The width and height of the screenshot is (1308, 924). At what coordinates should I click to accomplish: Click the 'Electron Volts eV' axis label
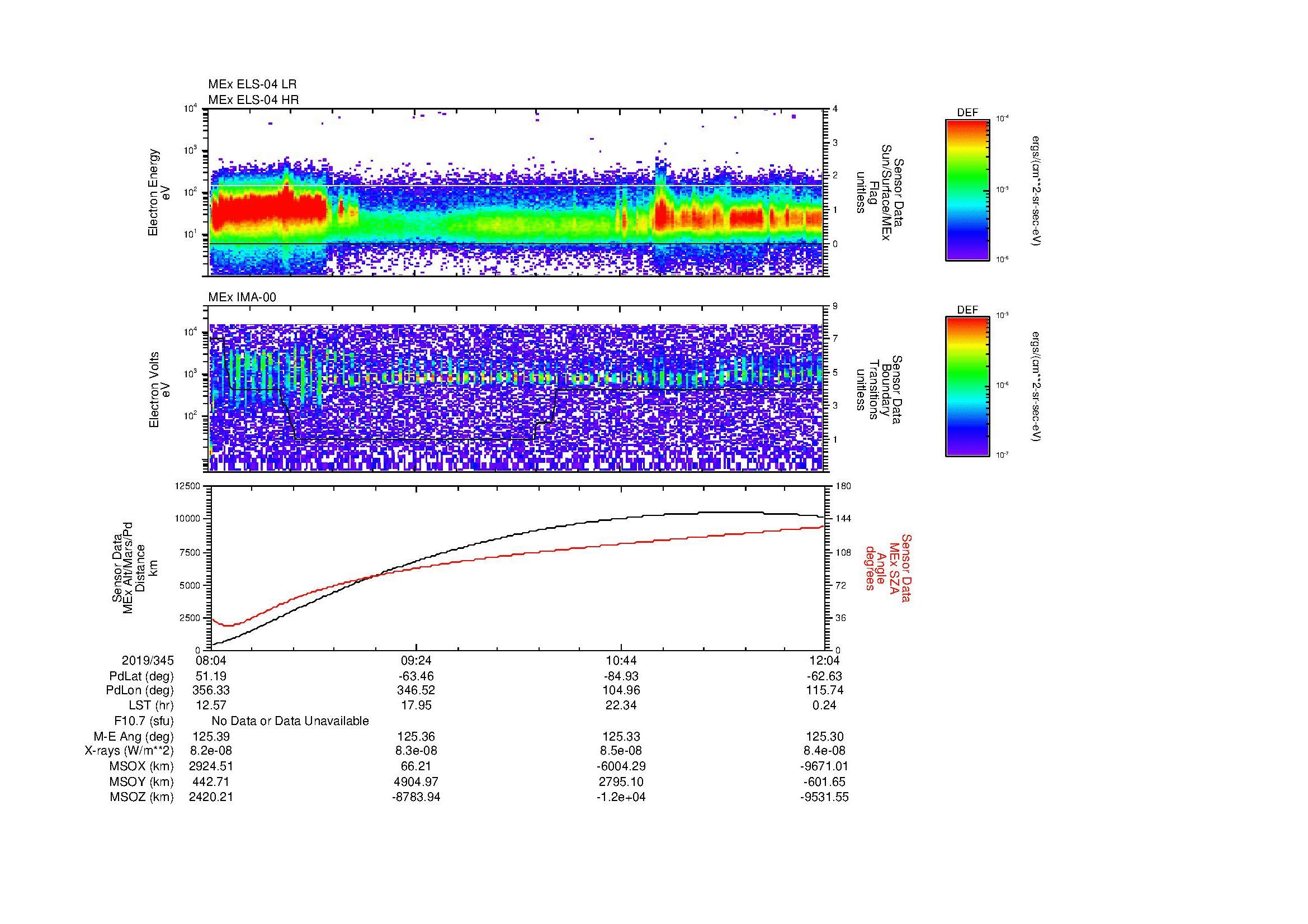pos(159,390)
